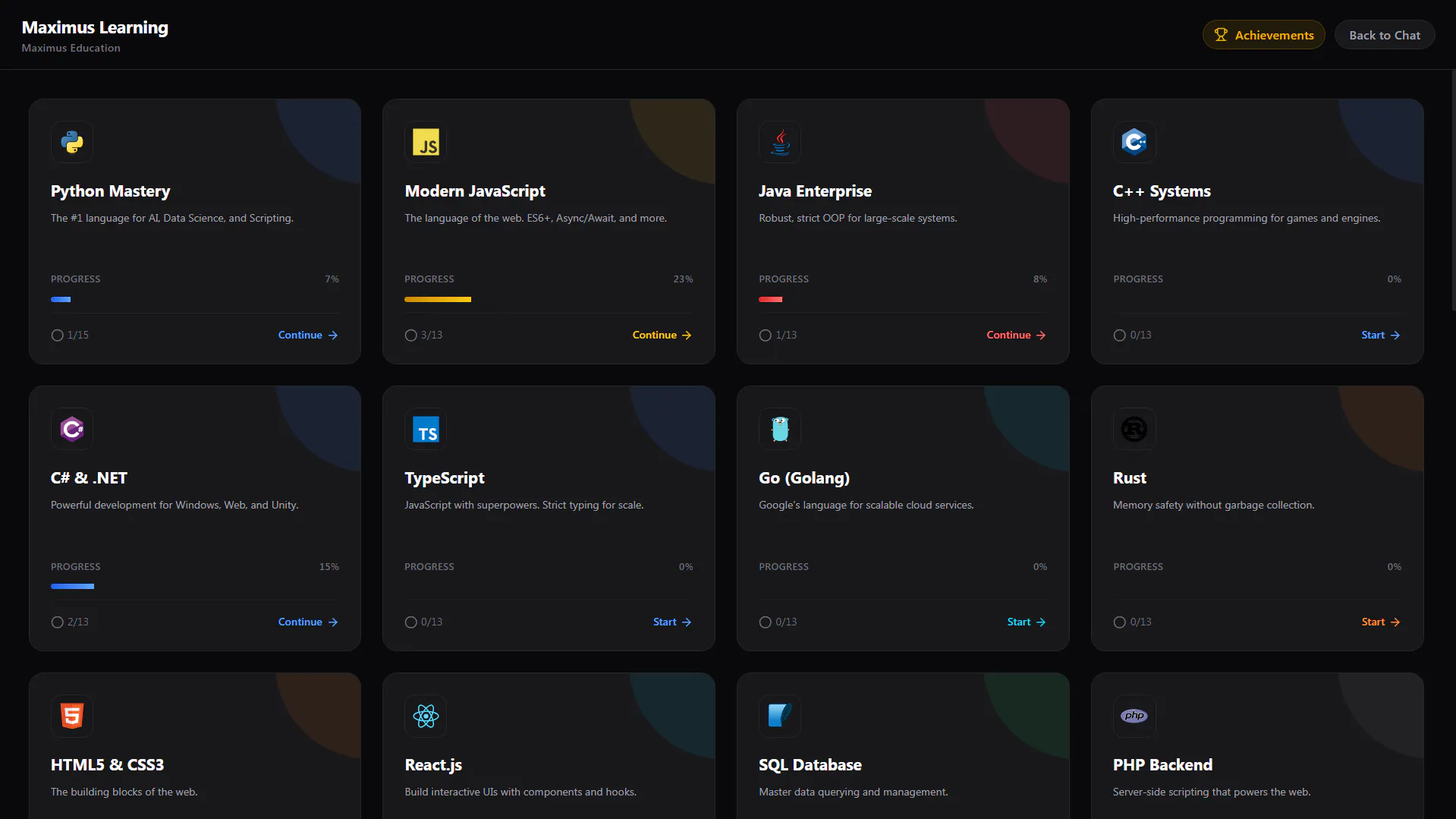Click the TypeScript TS icon

pyautogui.click(x=426, y=429)
